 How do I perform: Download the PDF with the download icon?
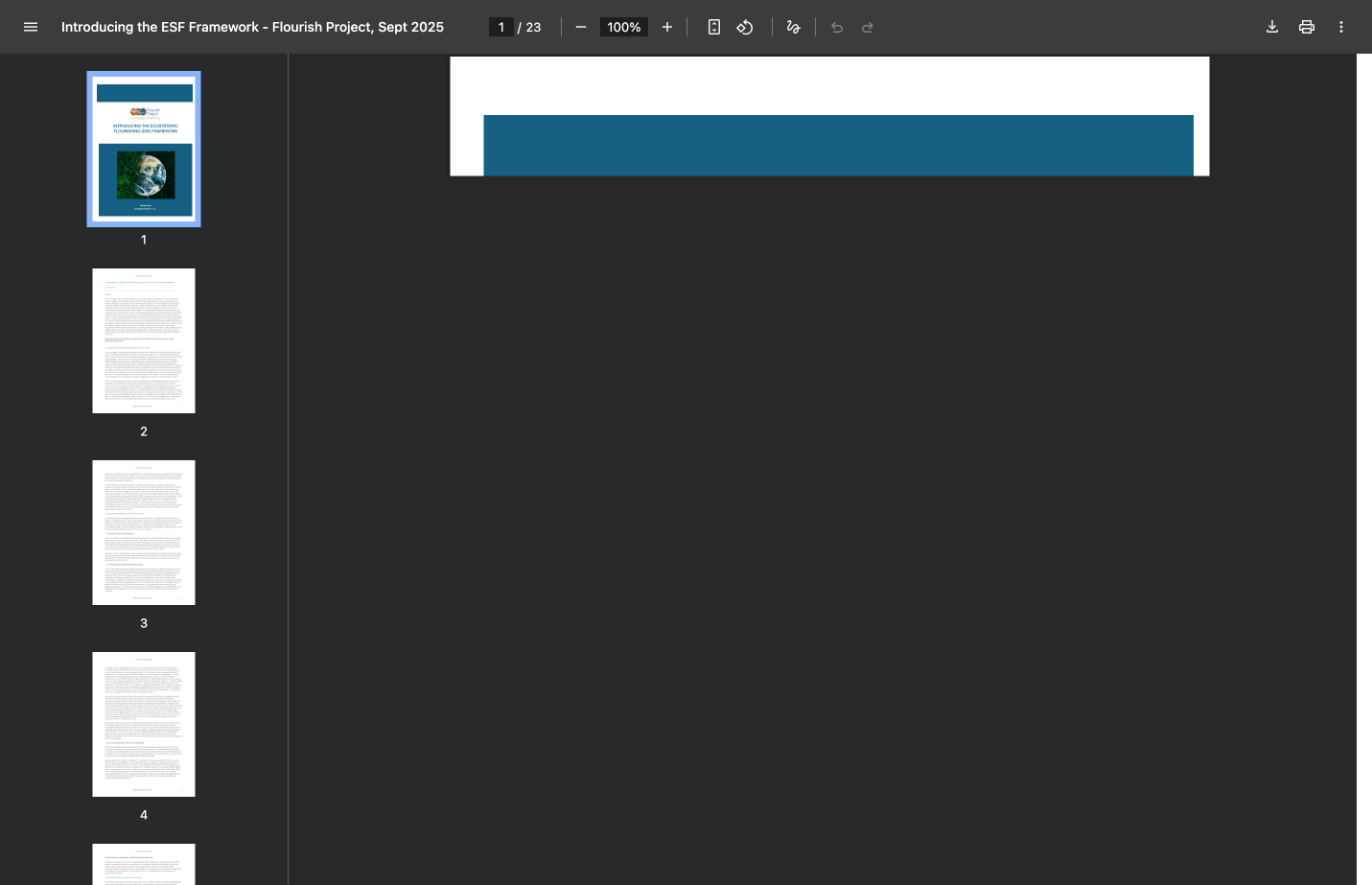coord(1272,27)
